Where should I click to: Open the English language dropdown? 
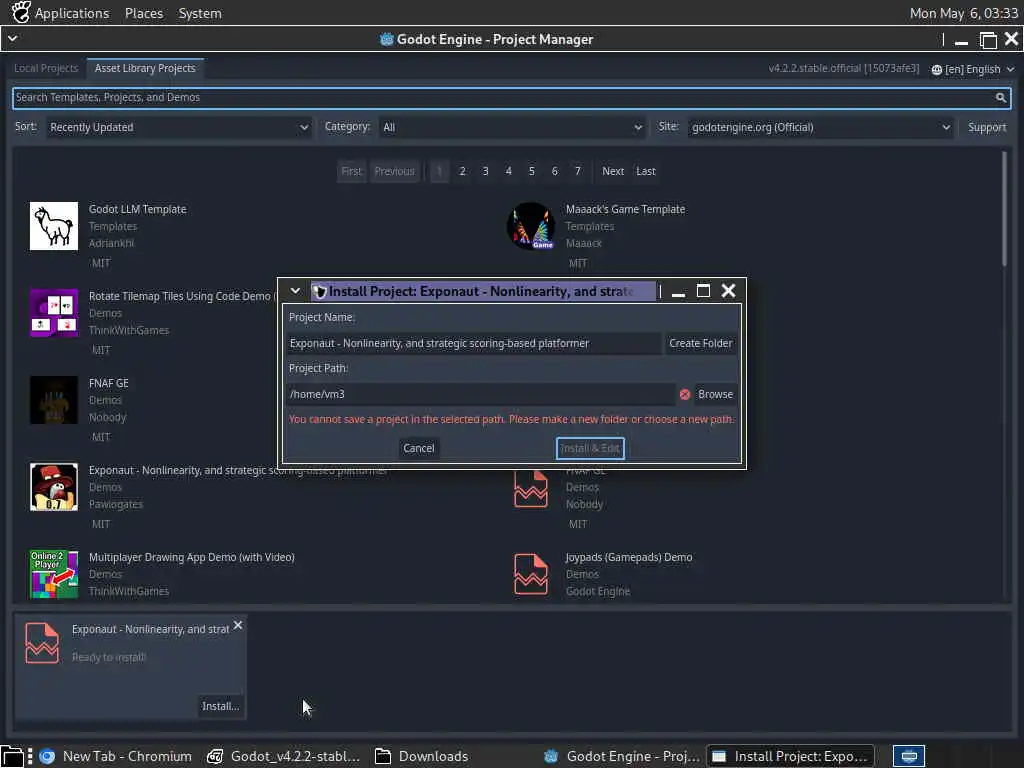[973, 69]
